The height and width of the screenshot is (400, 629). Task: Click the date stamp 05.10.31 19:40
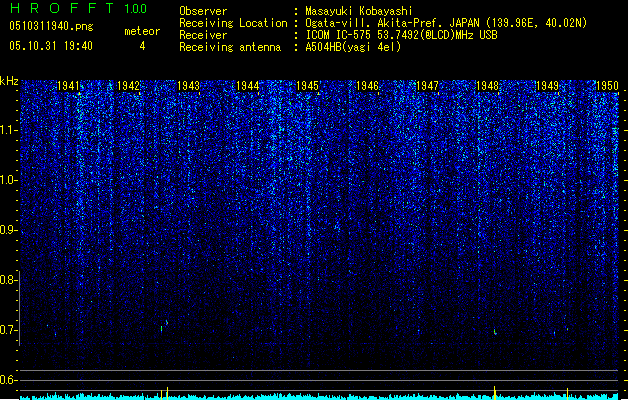51,46
